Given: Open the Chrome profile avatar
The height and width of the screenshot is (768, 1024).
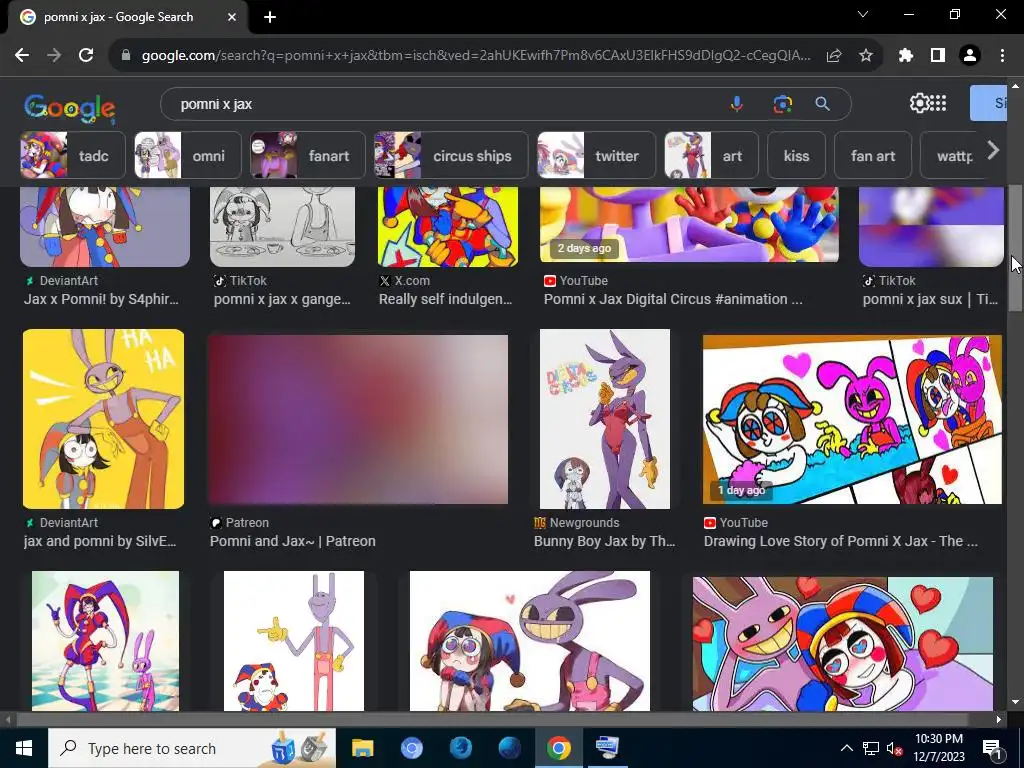Looking at the screenshot, I should click(x=970, y=56).
